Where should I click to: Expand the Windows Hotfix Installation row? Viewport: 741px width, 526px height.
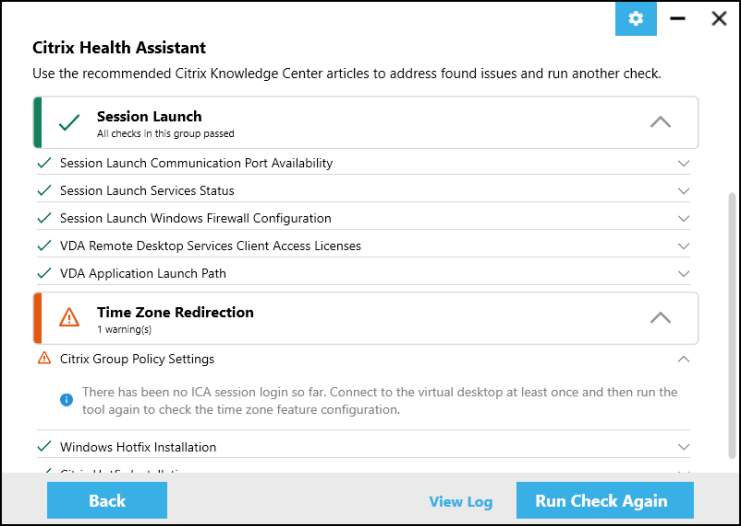[684, 447]
